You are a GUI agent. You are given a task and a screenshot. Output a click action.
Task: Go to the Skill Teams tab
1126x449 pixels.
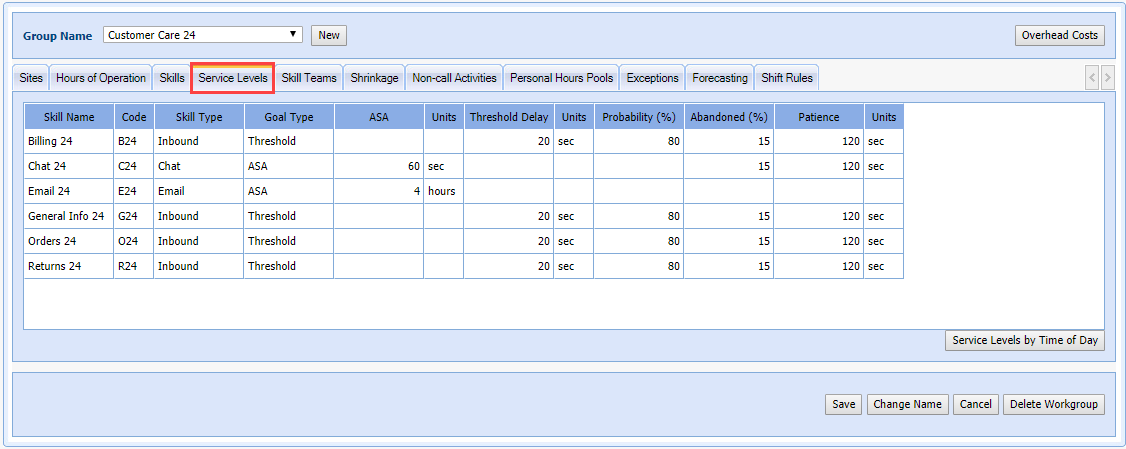coord(309,78)
